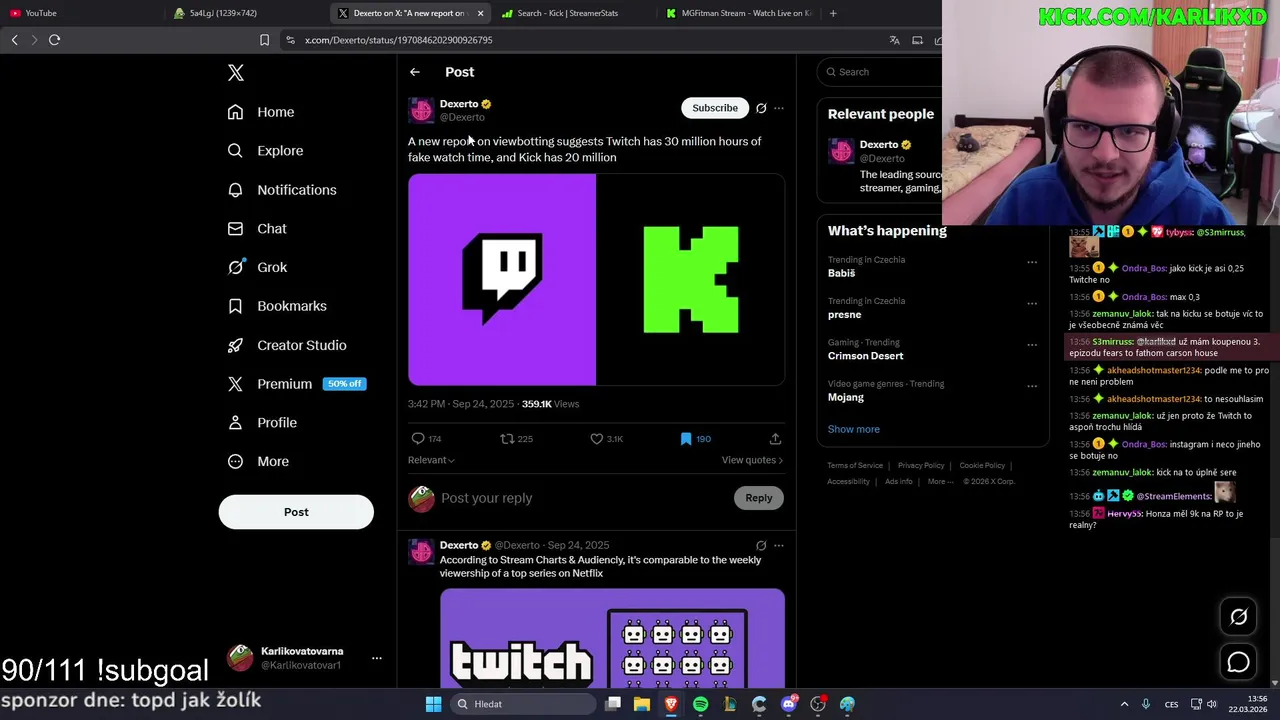Open options dots for Mojang trend
Screen dimensions: 1280x720
1032,386
